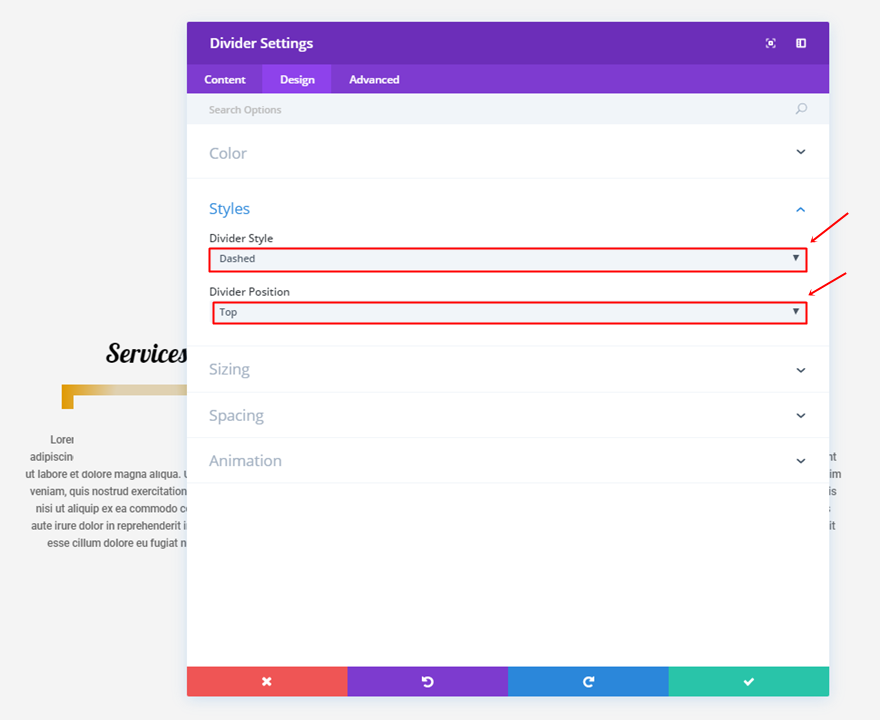Redo change with the blue button
The width and height of the screenshot is (880, 720).
pyautogui.click(x=588, y=681)
